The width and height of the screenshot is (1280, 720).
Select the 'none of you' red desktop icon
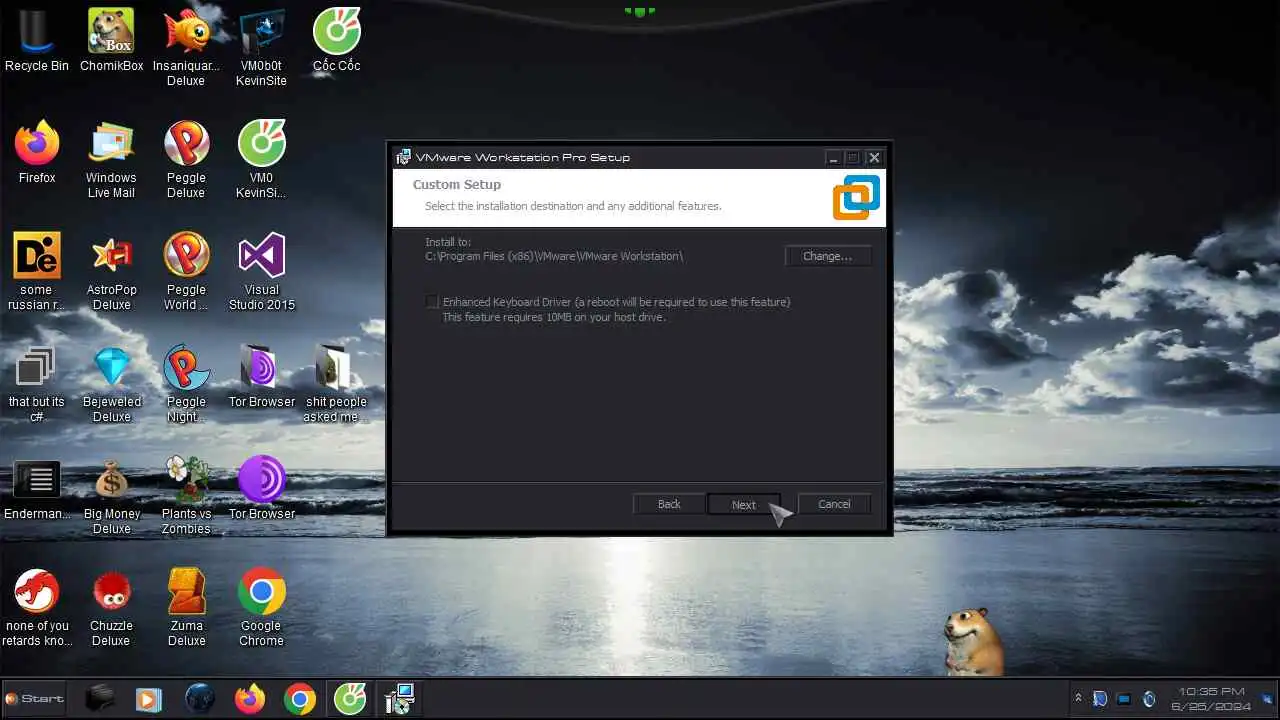pyautogui.click(x=37, y=608)
